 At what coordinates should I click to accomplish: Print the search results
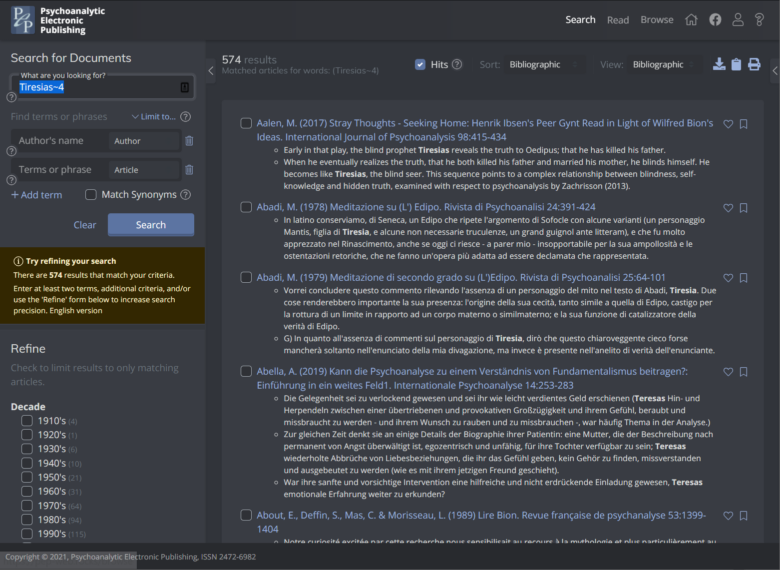(x=754, y=65)
